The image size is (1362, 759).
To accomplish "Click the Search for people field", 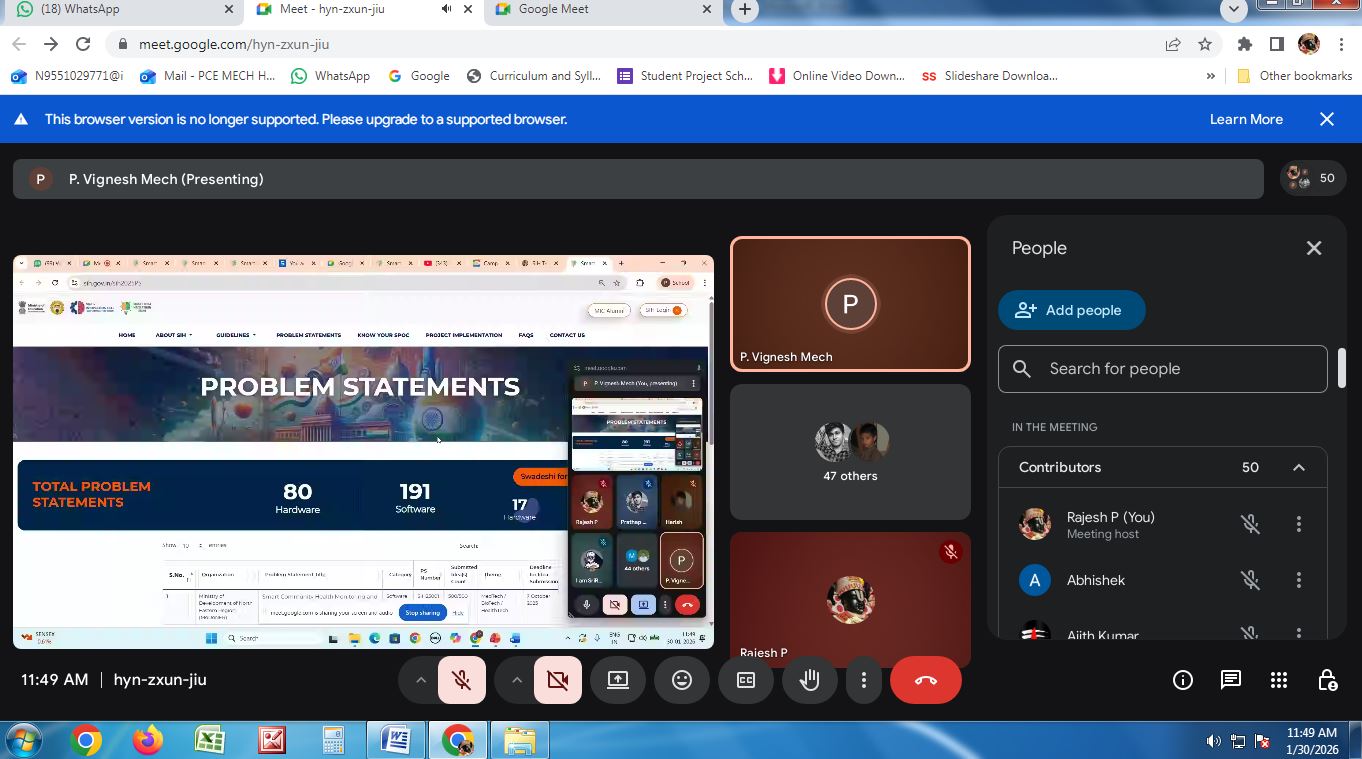I will (x=1162, y=369).
